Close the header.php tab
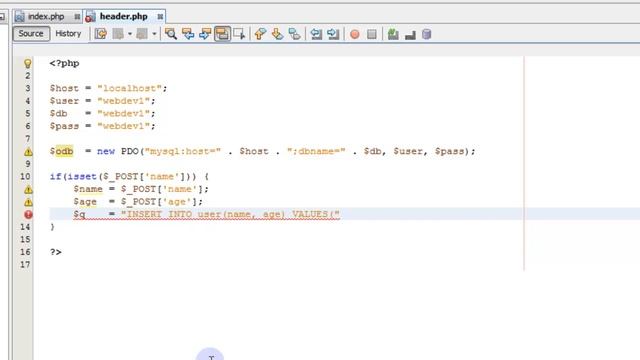The height and width of the screenshot is (360, 640). 160,17
